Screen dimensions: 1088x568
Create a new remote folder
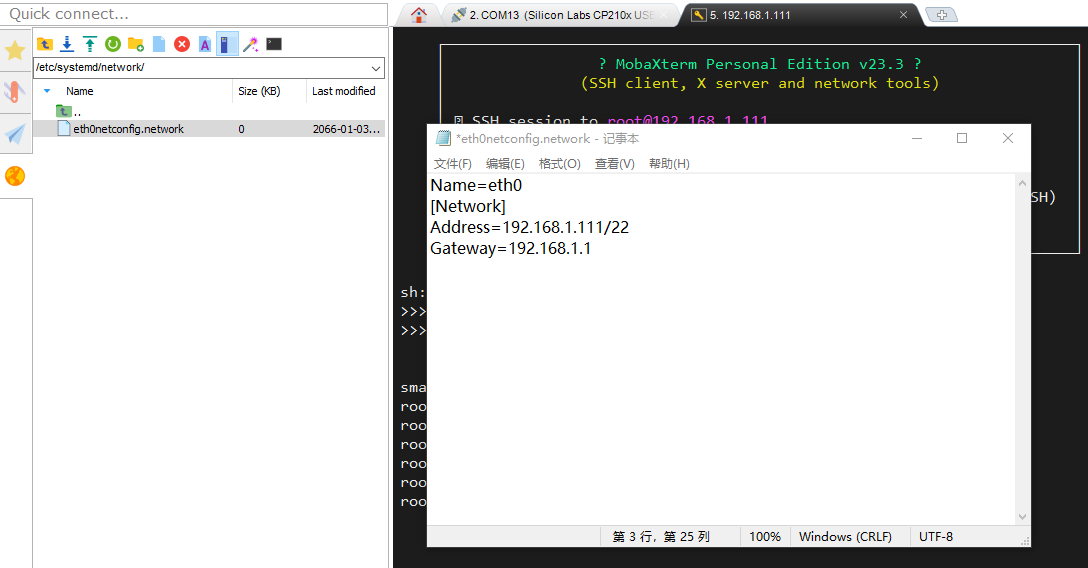[x=136, y=44]
